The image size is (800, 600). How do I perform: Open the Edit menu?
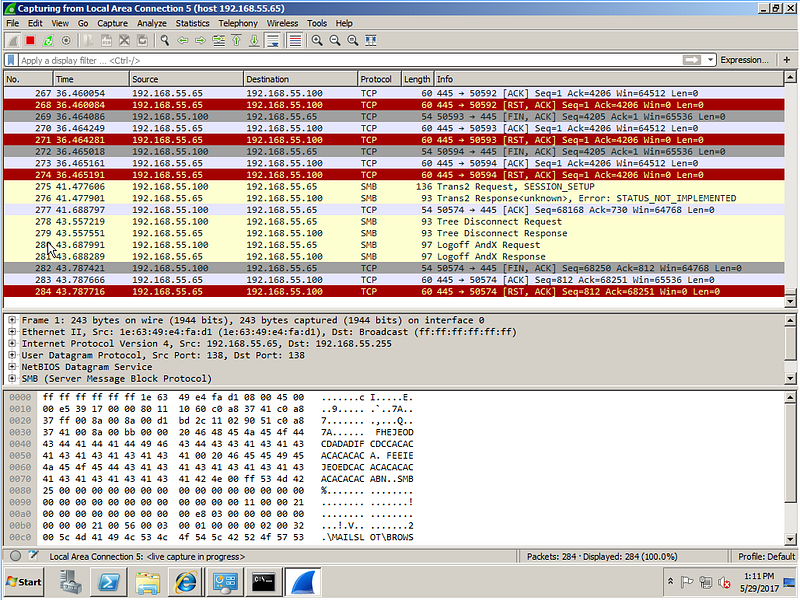point(35,23)
